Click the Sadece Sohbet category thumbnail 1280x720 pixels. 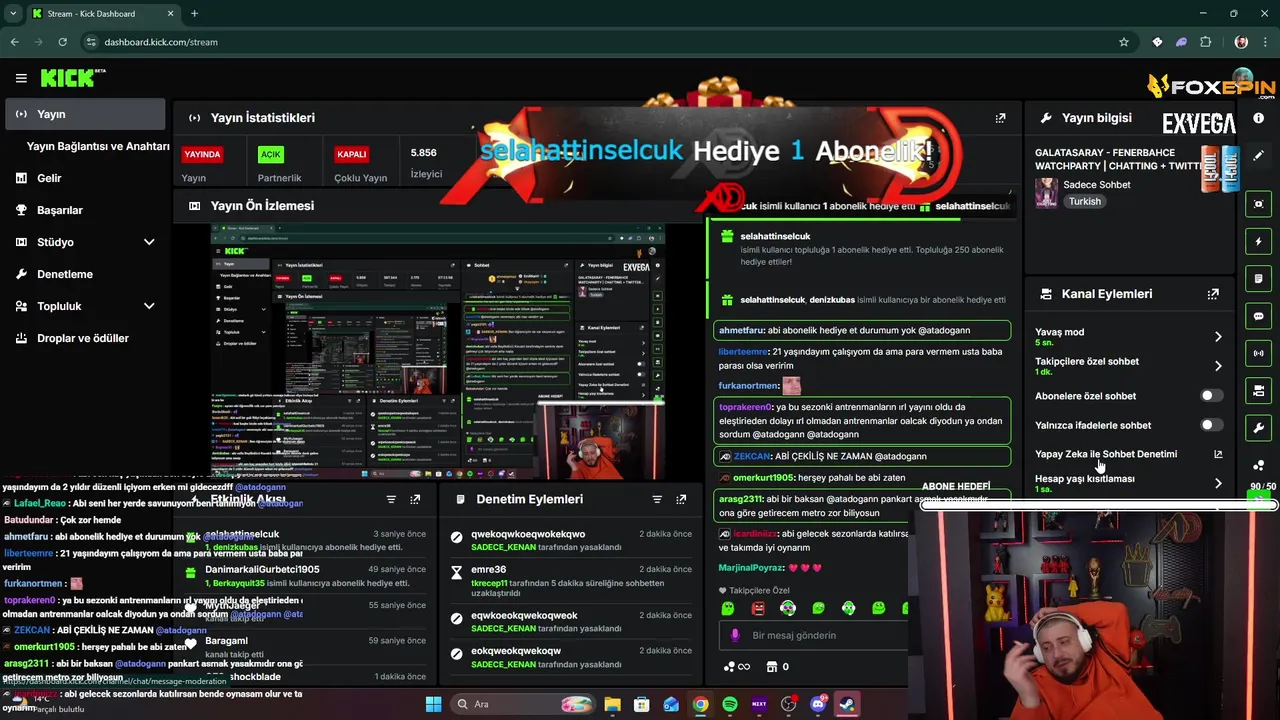[x=1046, y=192]
